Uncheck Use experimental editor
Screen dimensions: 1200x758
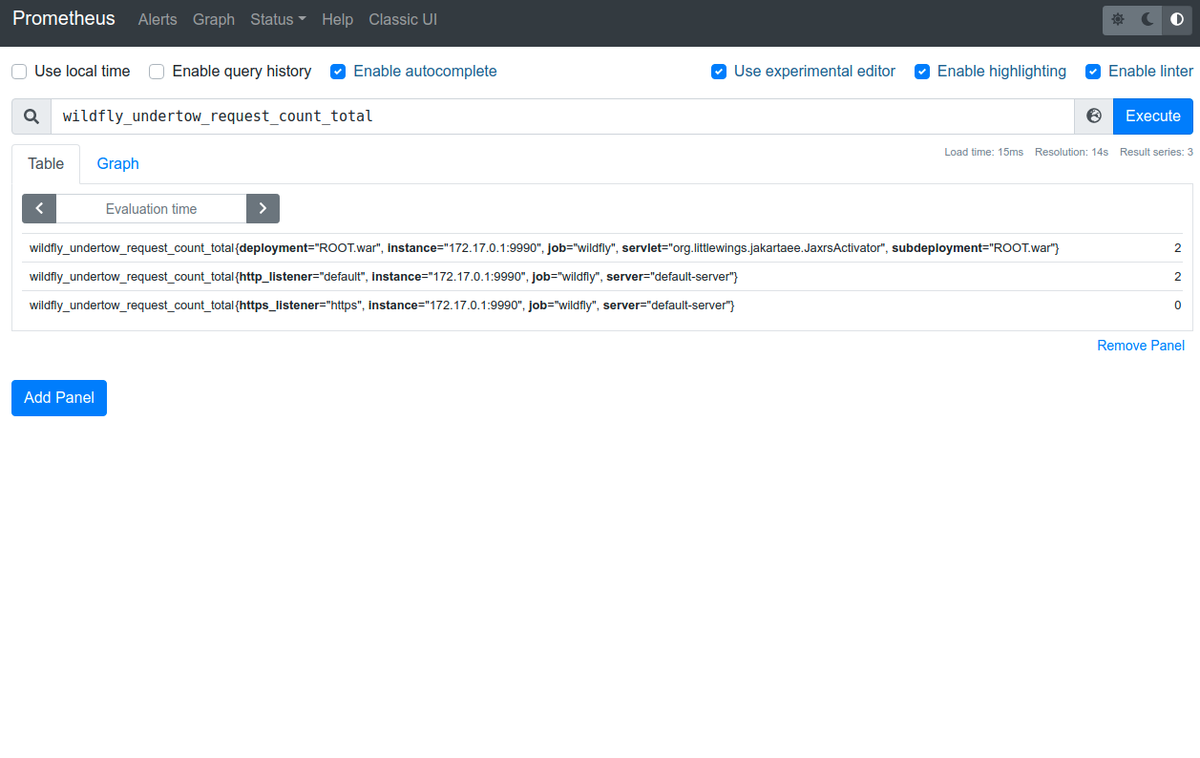pyautogui.click(x=718, y=71)
